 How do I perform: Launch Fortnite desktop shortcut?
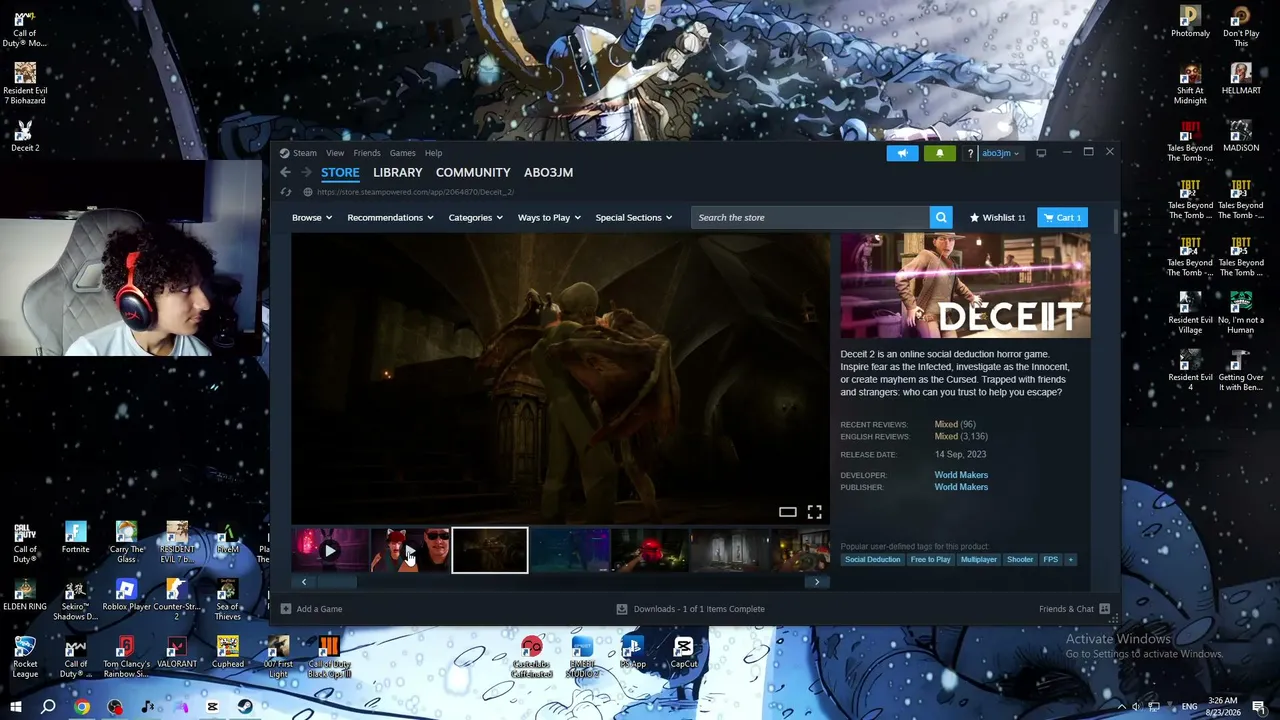[76, 537]
